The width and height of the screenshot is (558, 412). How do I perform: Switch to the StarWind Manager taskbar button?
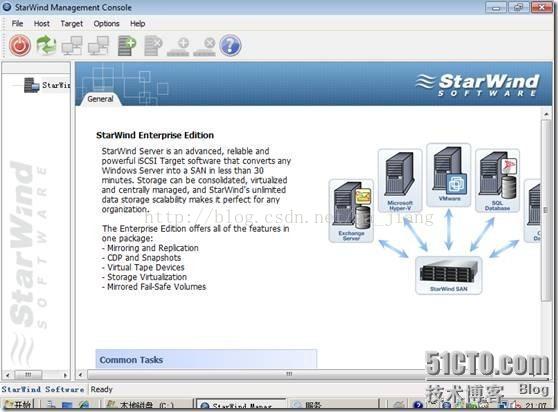pos(241,405)
